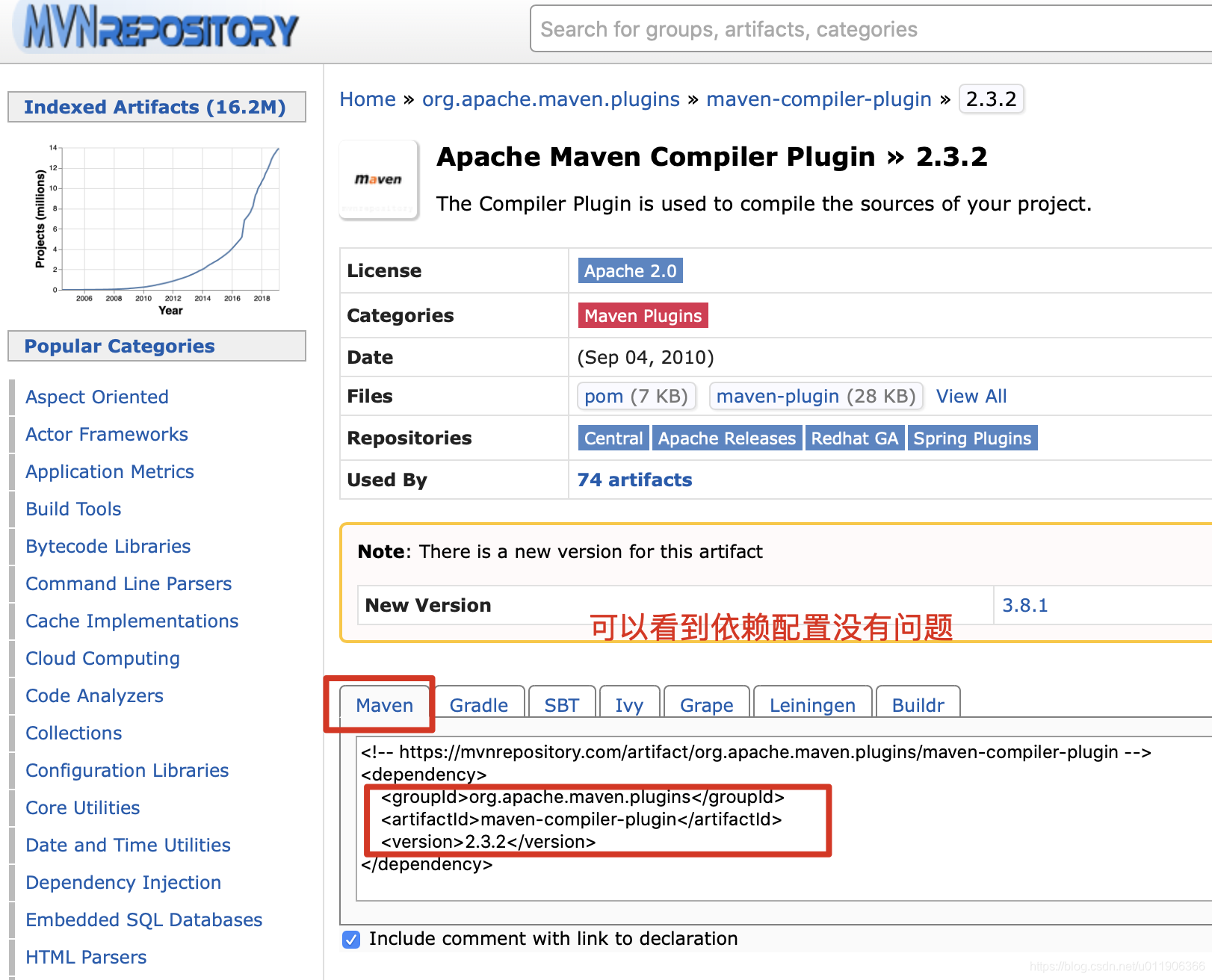Browse the Configuration Libraries category
1212x980 pixels.
point(127,770)
